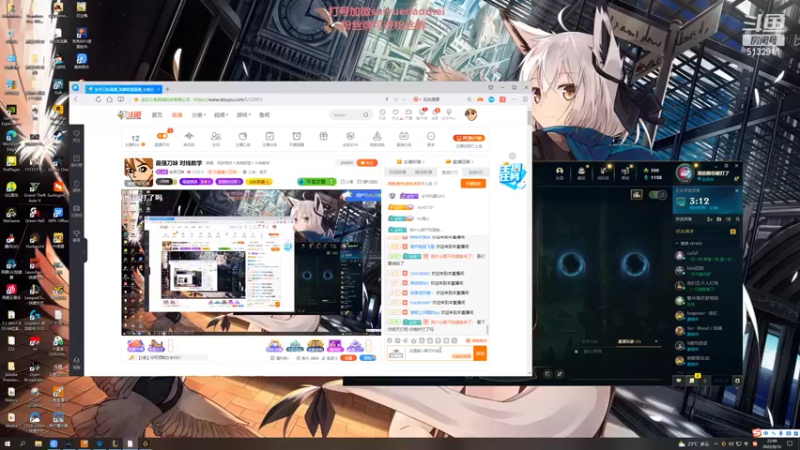The width and height of the screenshot is (800, 450).
Task: Expand the 视频 dropdown menu
Action: point(221,115)
